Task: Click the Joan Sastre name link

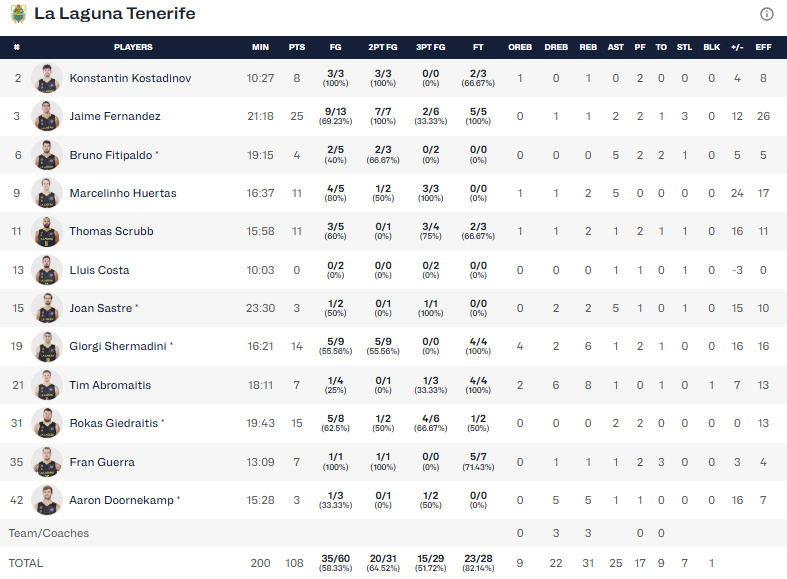Action: click(100, 308)
